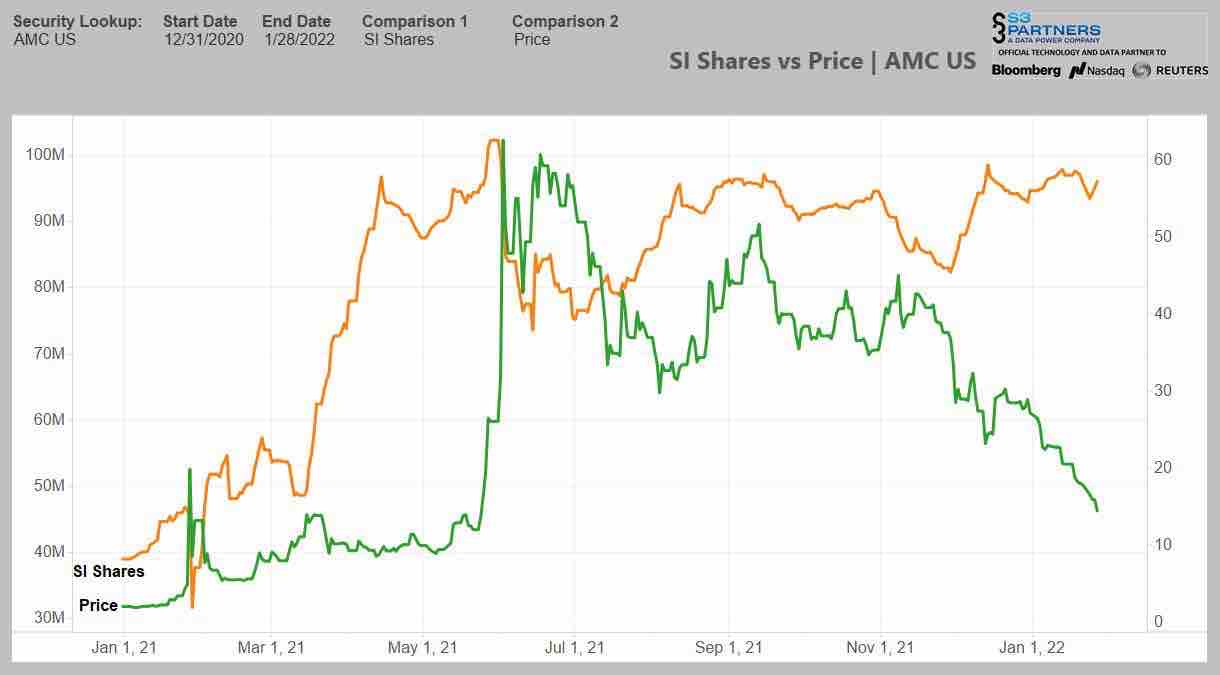Click the Nov 1, 21 axis label
1220x675 pixels.
click(880, 648)
